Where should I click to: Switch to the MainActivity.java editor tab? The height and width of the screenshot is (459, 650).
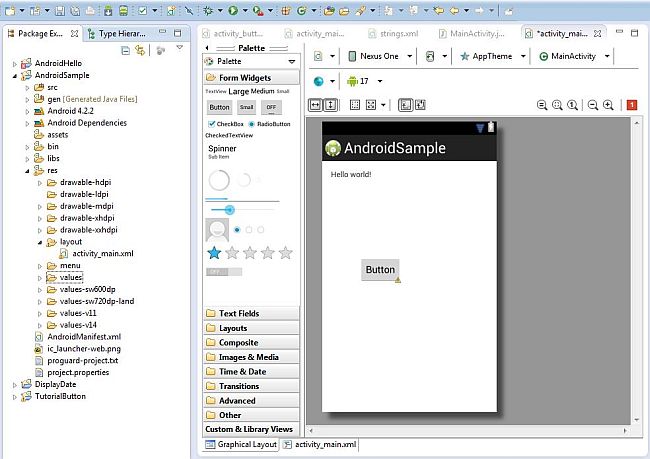(x=472, y=34)
